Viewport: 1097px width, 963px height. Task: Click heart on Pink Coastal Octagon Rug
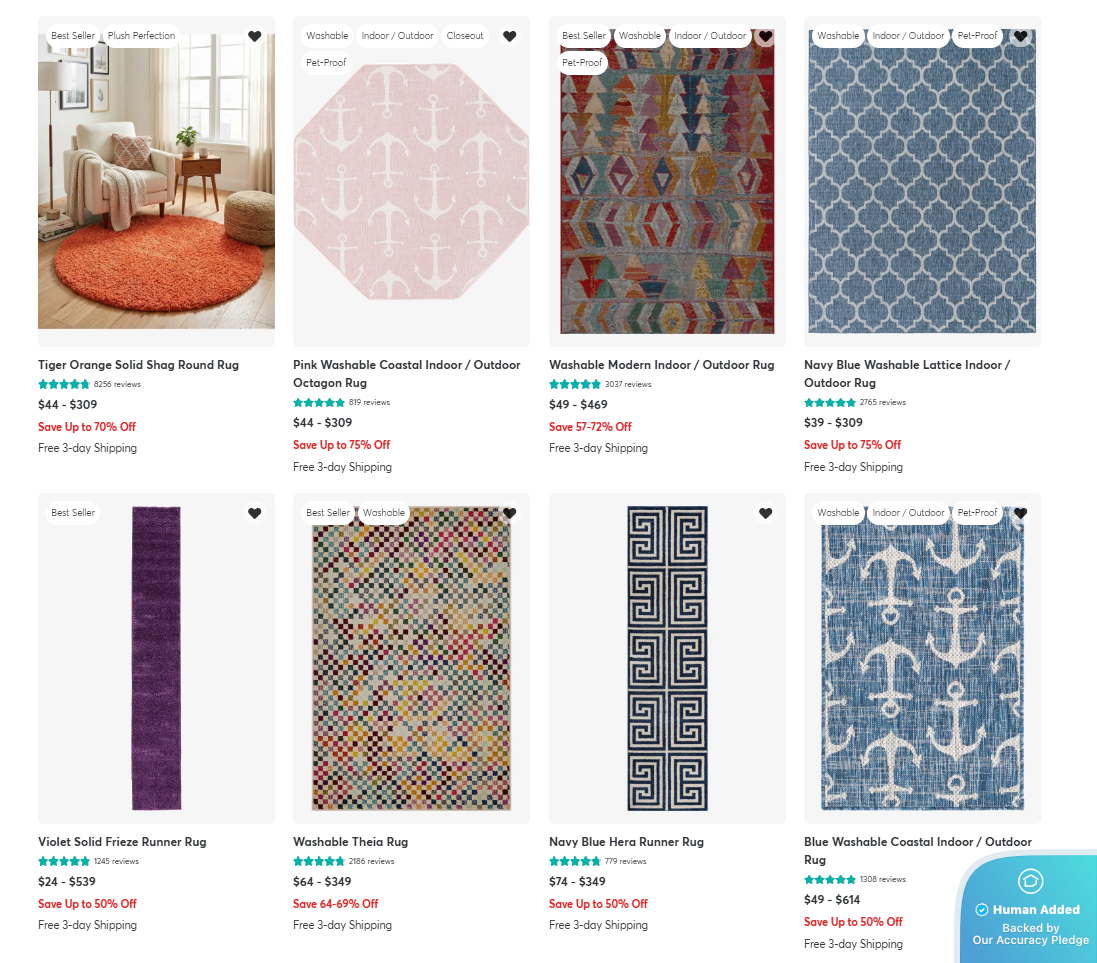tap(510, 36)
